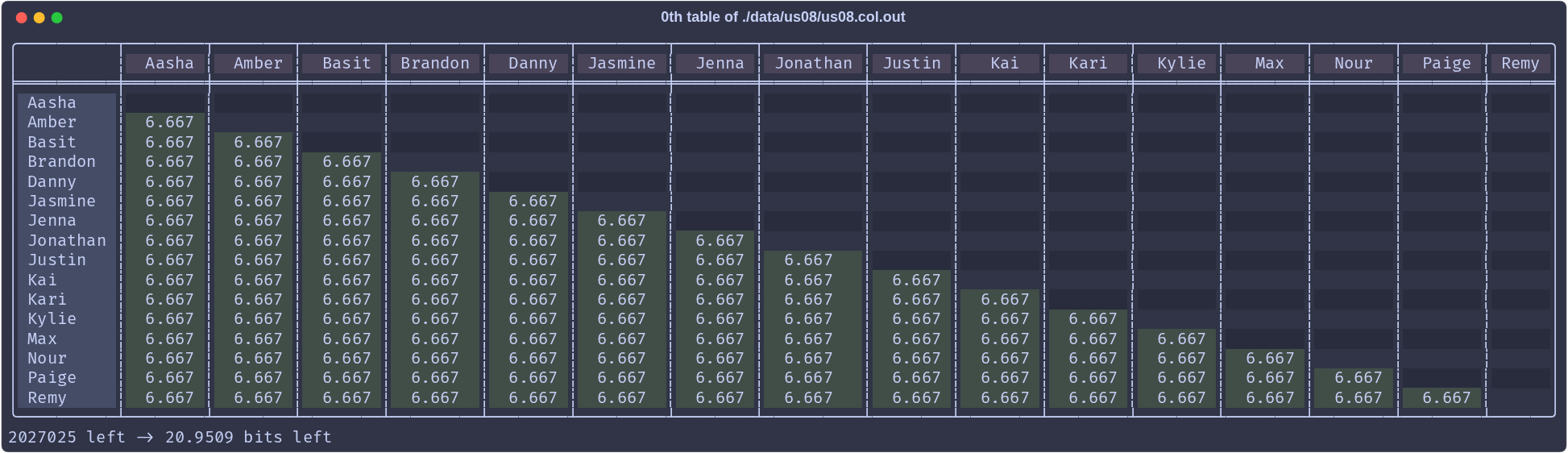
Task: Click the 6.667 cell at Kai row, Justin column
Action: point(911,281)
